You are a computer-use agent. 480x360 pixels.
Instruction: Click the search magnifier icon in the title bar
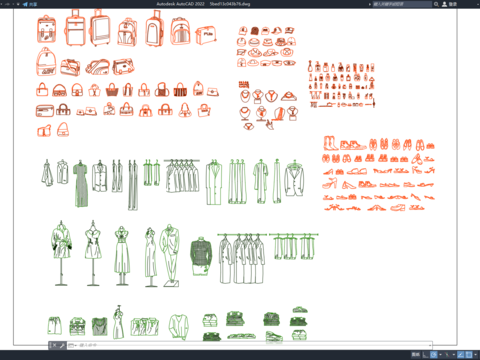[436, 4]
